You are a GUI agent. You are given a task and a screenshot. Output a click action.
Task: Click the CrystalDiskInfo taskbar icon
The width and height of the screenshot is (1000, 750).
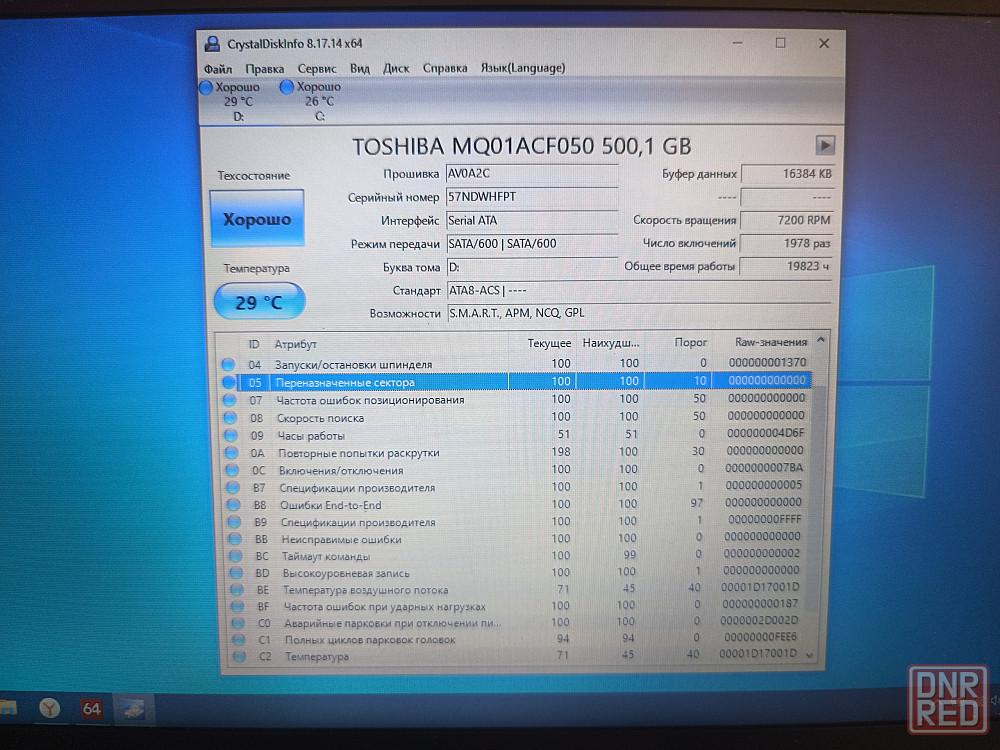coord(131,708)
